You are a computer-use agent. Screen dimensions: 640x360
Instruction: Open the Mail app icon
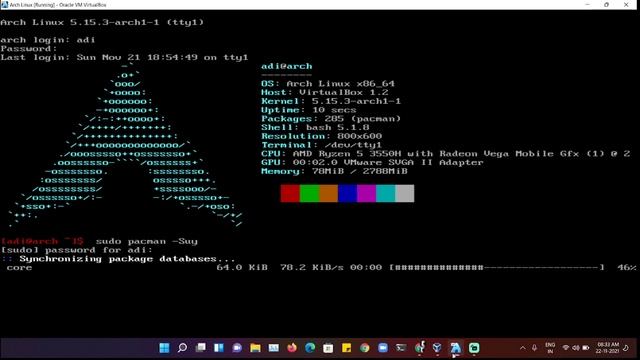tap(273, 348)
